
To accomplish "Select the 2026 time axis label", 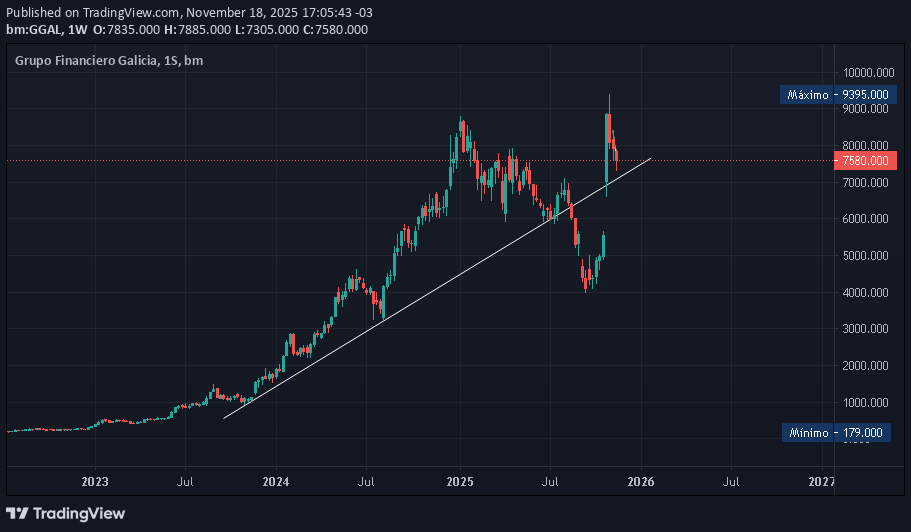I will (x=640, y=481).
